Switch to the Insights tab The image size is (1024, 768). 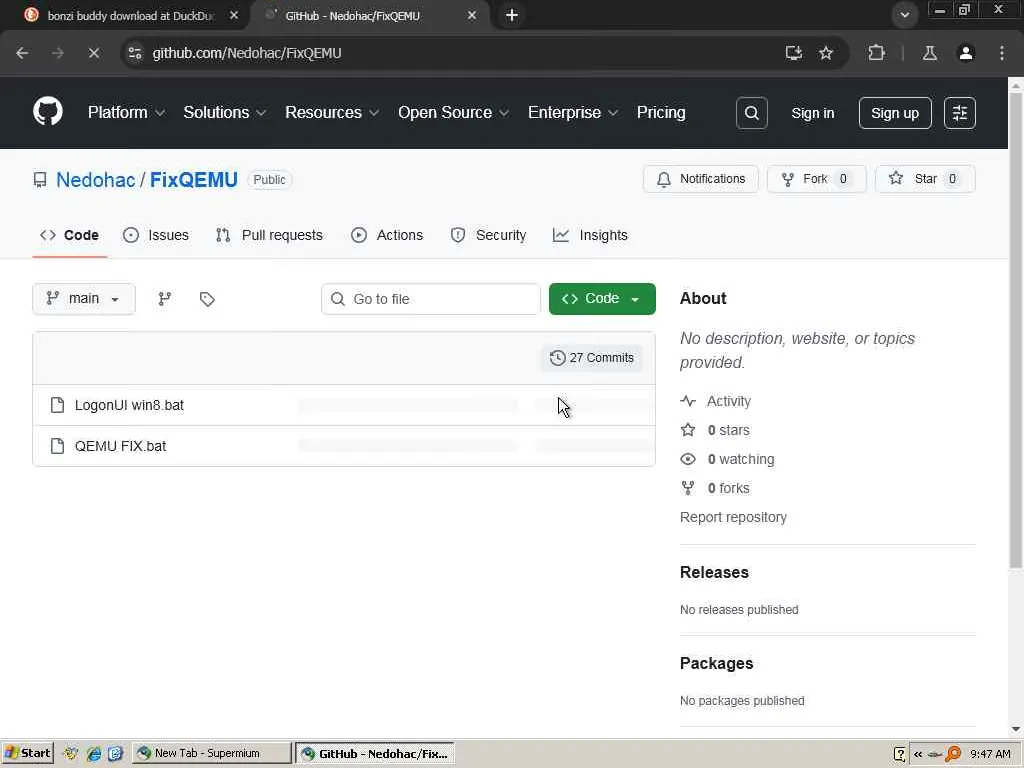[x=590, y=235]
